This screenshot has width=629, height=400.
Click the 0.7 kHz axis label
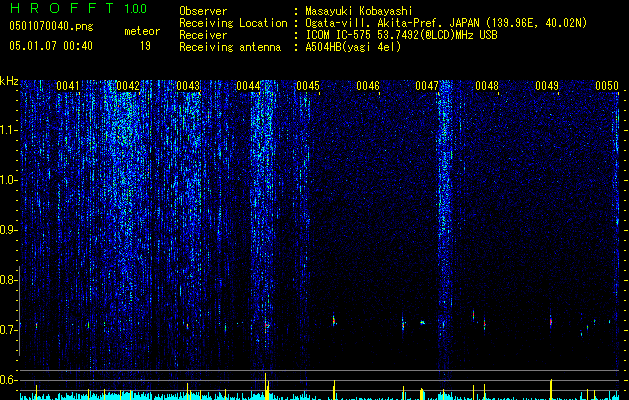[8, 330]
